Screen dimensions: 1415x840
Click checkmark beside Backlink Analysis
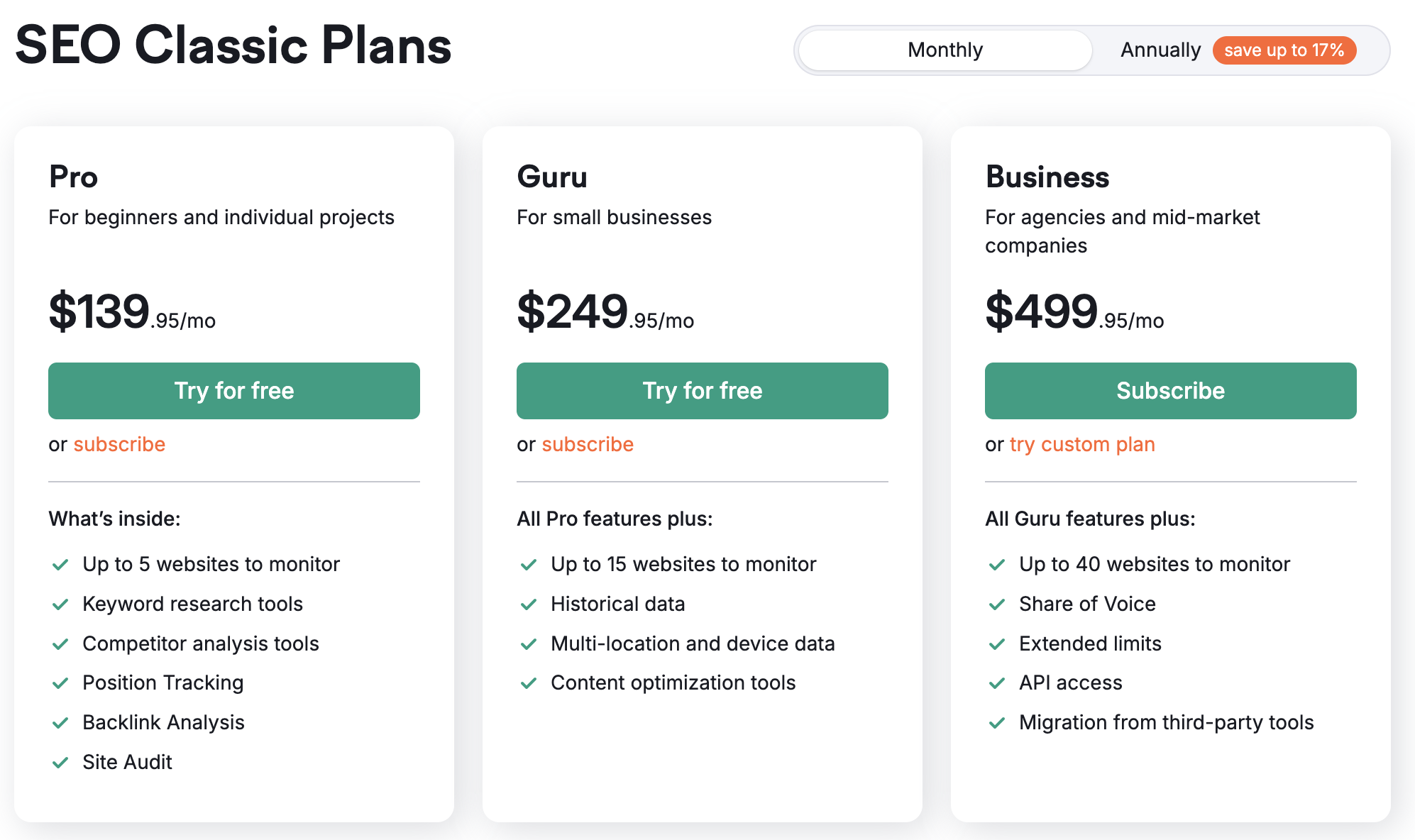(x=60, y=723)
